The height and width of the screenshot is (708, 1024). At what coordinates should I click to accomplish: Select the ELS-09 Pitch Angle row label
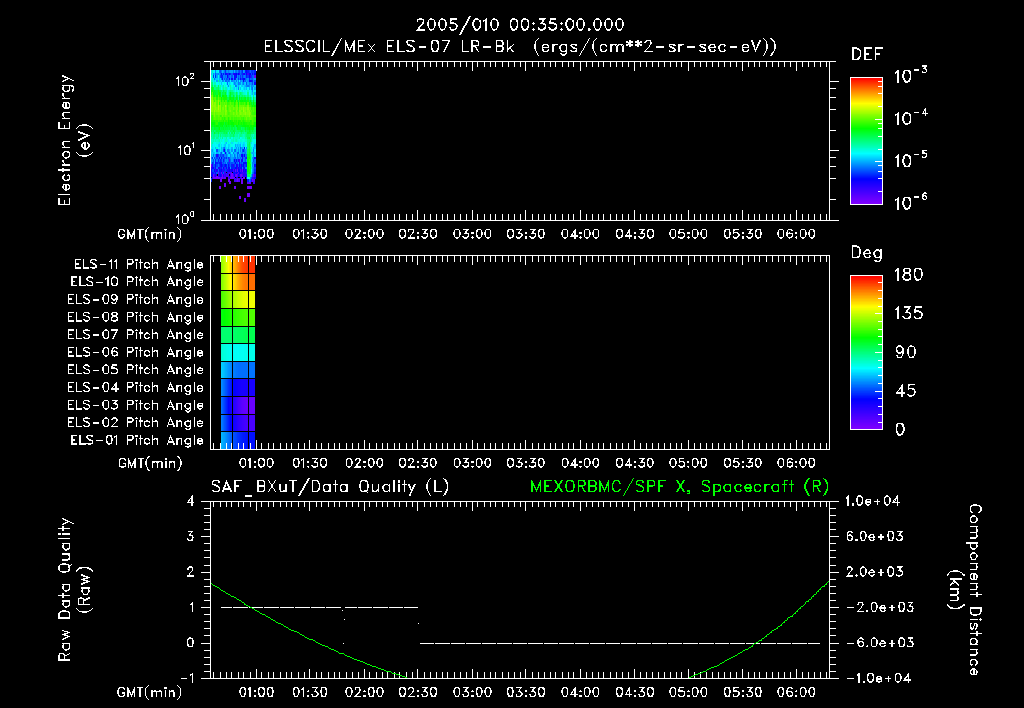pos(135,300)
